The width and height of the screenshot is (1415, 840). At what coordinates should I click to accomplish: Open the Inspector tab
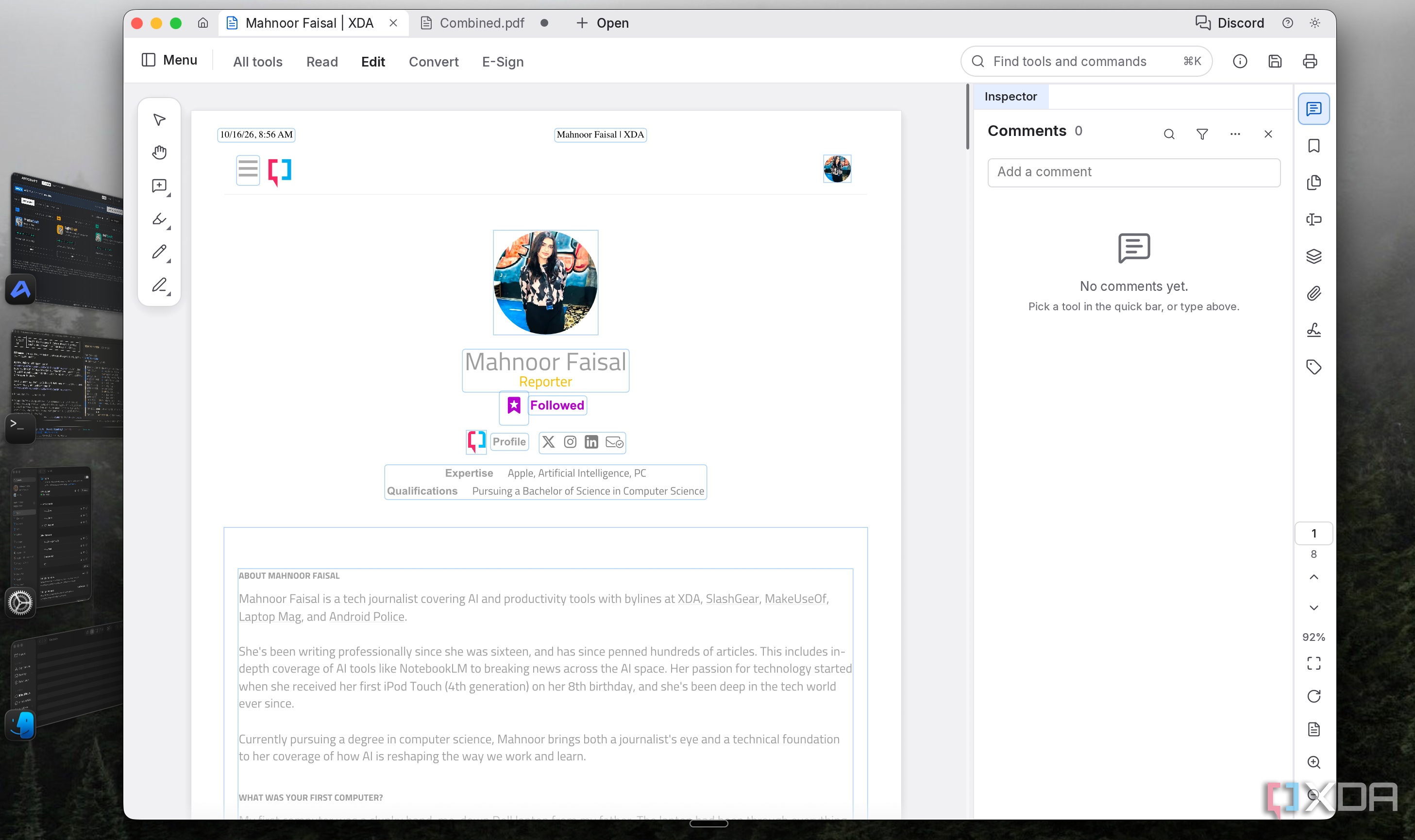(1011, 97)
